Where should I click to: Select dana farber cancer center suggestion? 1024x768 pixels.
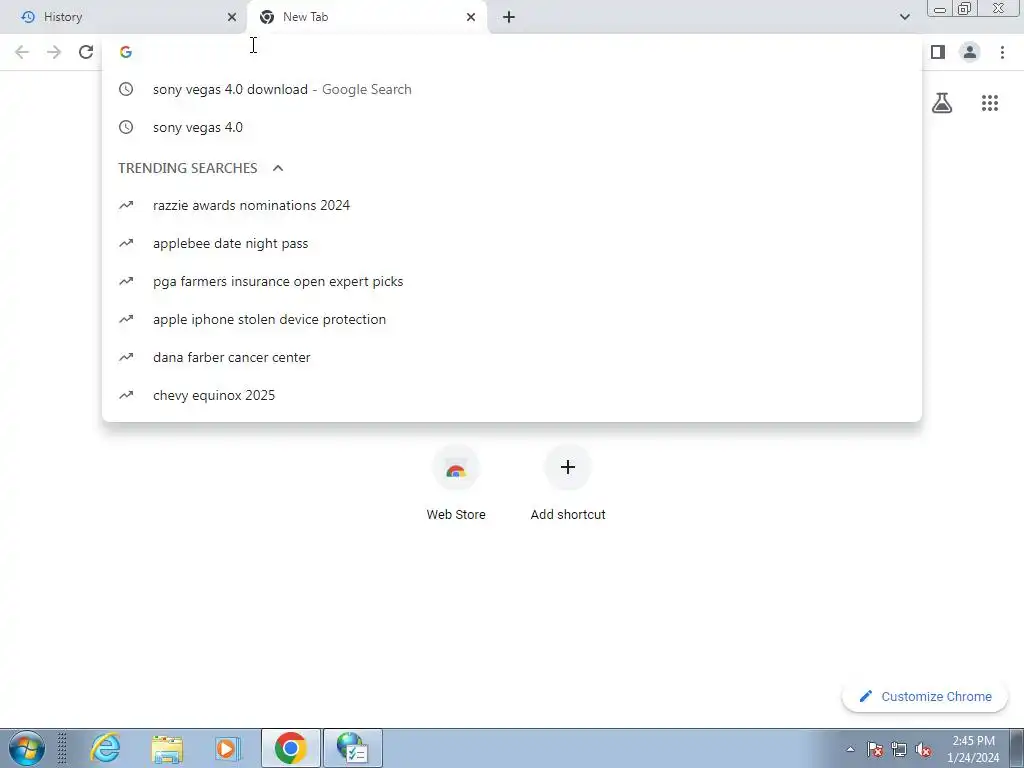click(x=512, y=357)
